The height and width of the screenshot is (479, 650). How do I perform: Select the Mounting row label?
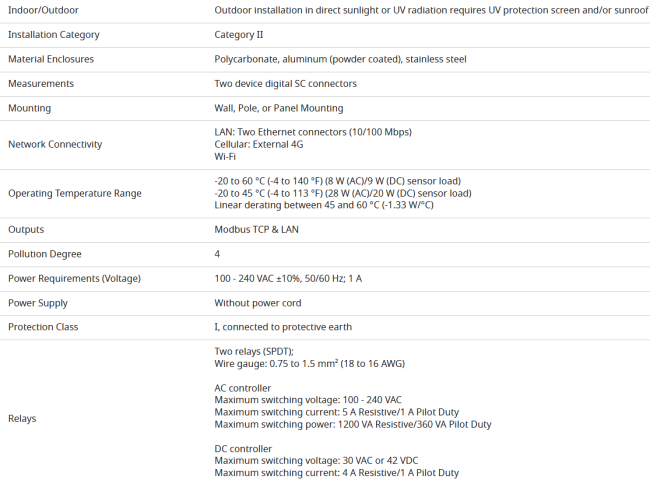pyautogui.click(x=29, y=108)
